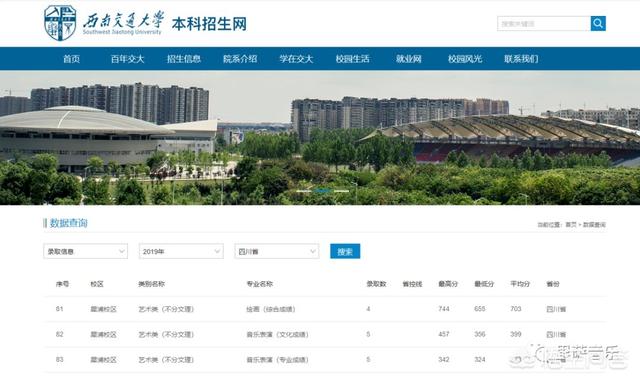Click the 绘画（综合成绩）cell
Screen dimensions: 640x381
[x=271, y=309]
